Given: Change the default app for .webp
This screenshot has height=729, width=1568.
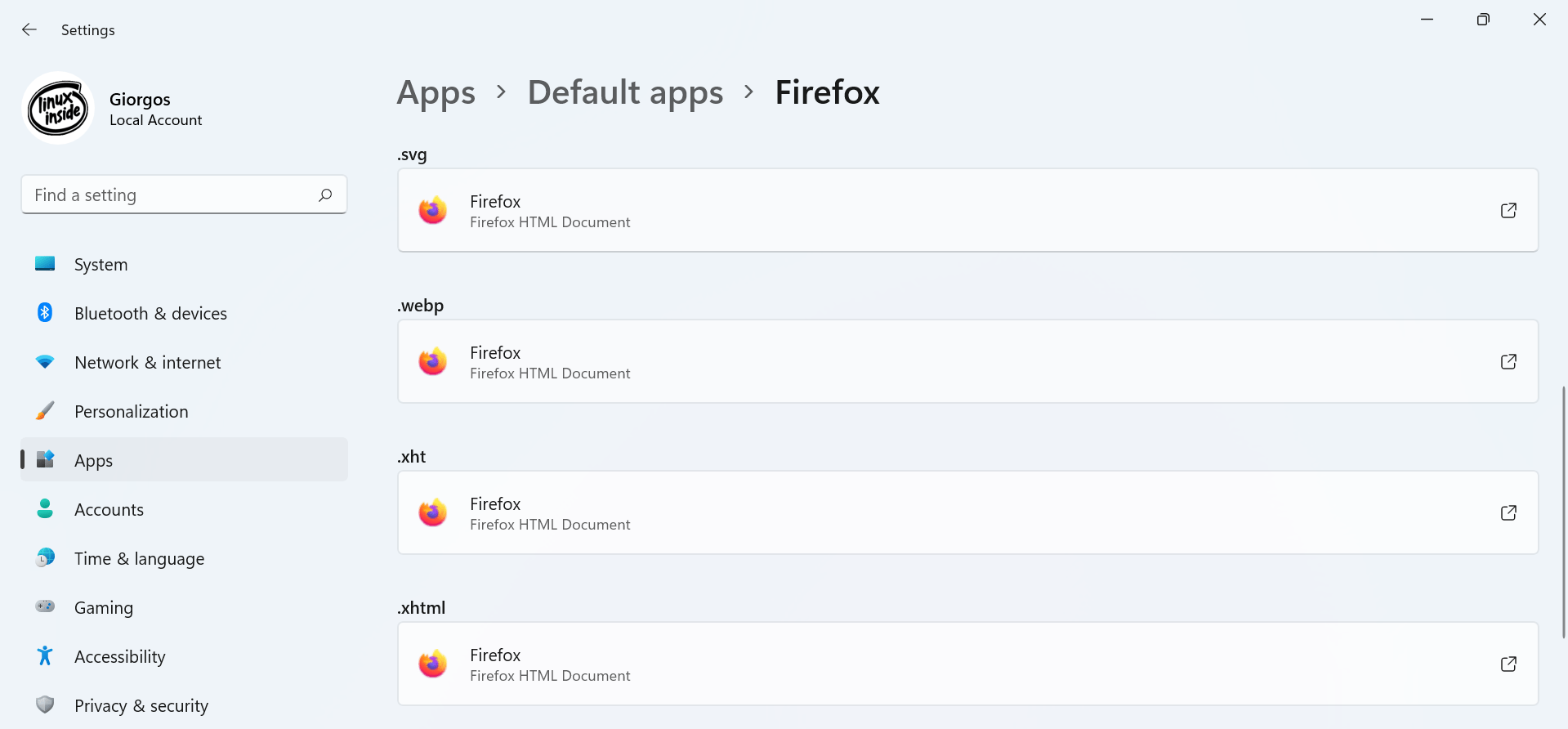Looking at the screenshot, I should click(967, 361).
